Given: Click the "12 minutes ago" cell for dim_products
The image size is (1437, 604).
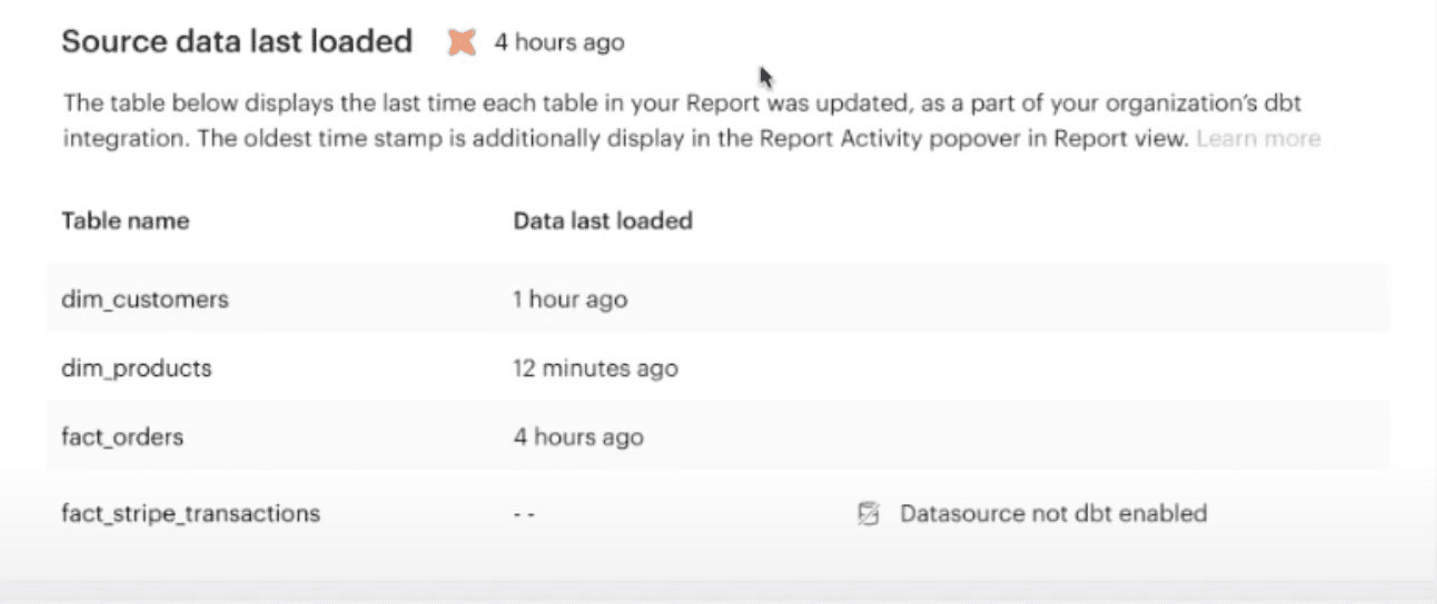Looking at the screenshot, I should [x=595, y=368].
